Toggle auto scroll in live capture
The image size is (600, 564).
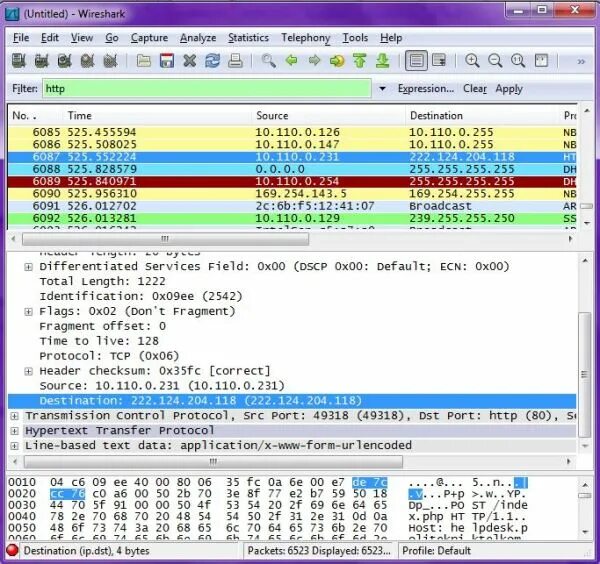point(439,61)
